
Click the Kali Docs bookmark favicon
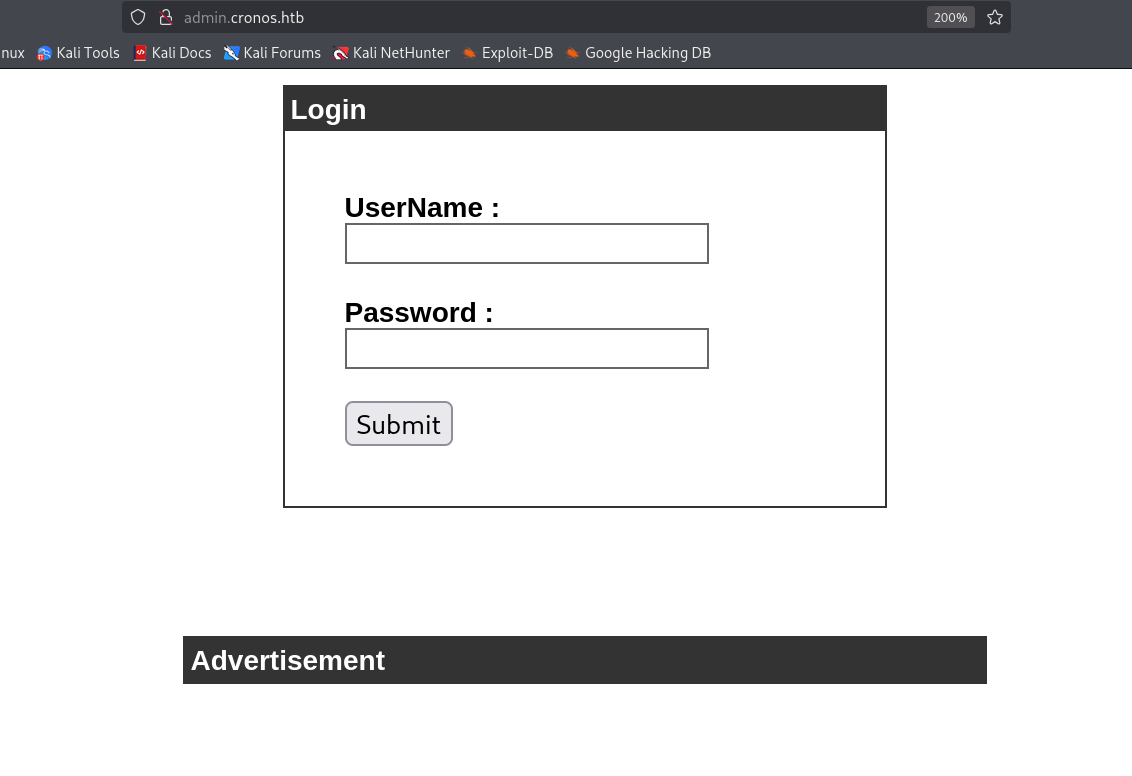(140, 53)
